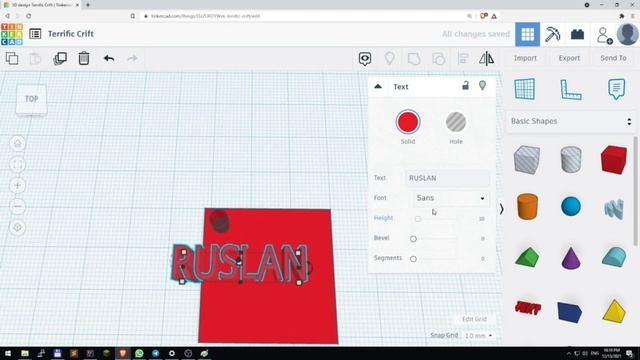This screenshot has width=640, height=360.
Task: Select the Scribble shape
Action: coord(614,209)
